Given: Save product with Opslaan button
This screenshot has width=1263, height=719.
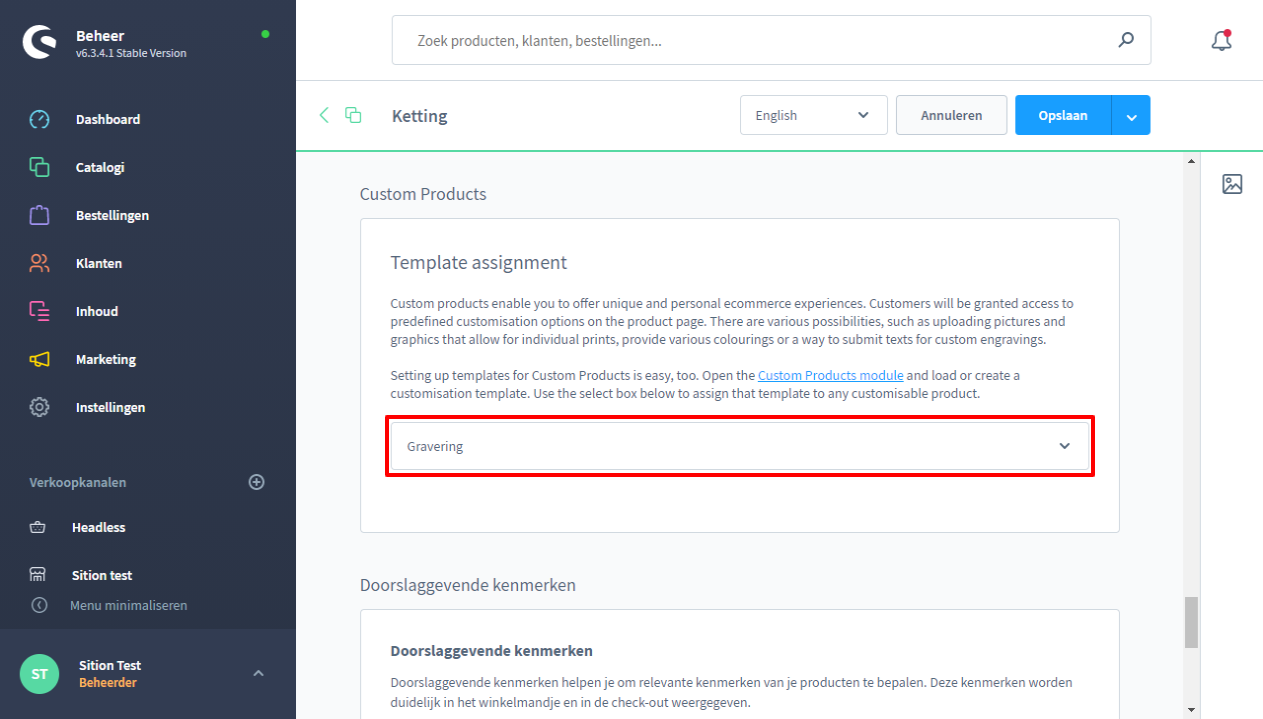Looking at the screenshot, I should pyautogui.click(x=1063, y=115).
